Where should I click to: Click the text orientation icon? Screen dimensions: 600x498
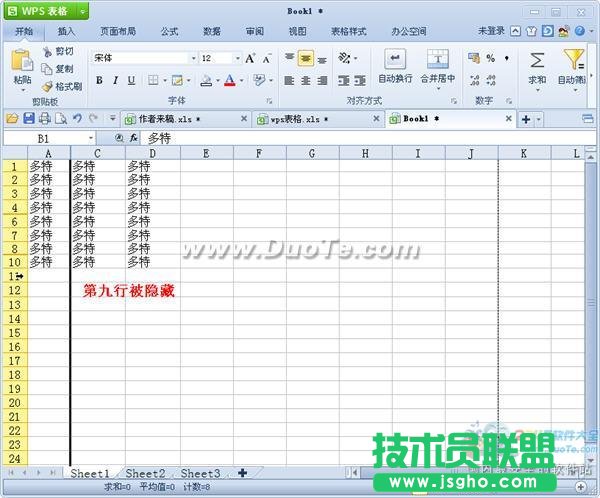[344, 58]
